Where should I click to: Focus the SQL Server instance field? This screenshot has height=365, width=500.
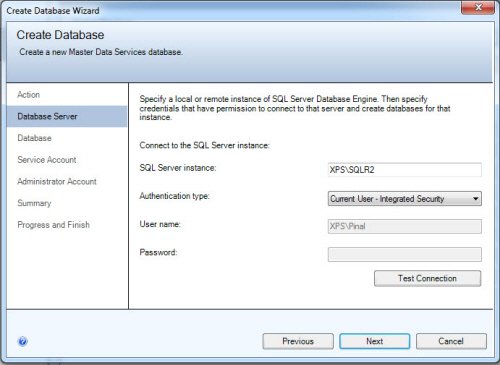(x=405, y=170)
